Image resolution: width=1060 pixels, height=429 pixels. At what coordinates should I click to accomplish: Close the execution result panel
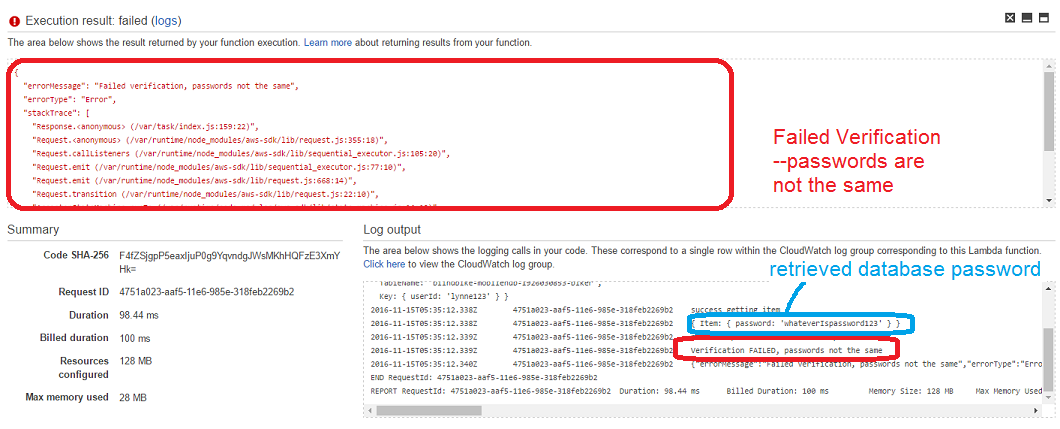1010,17
